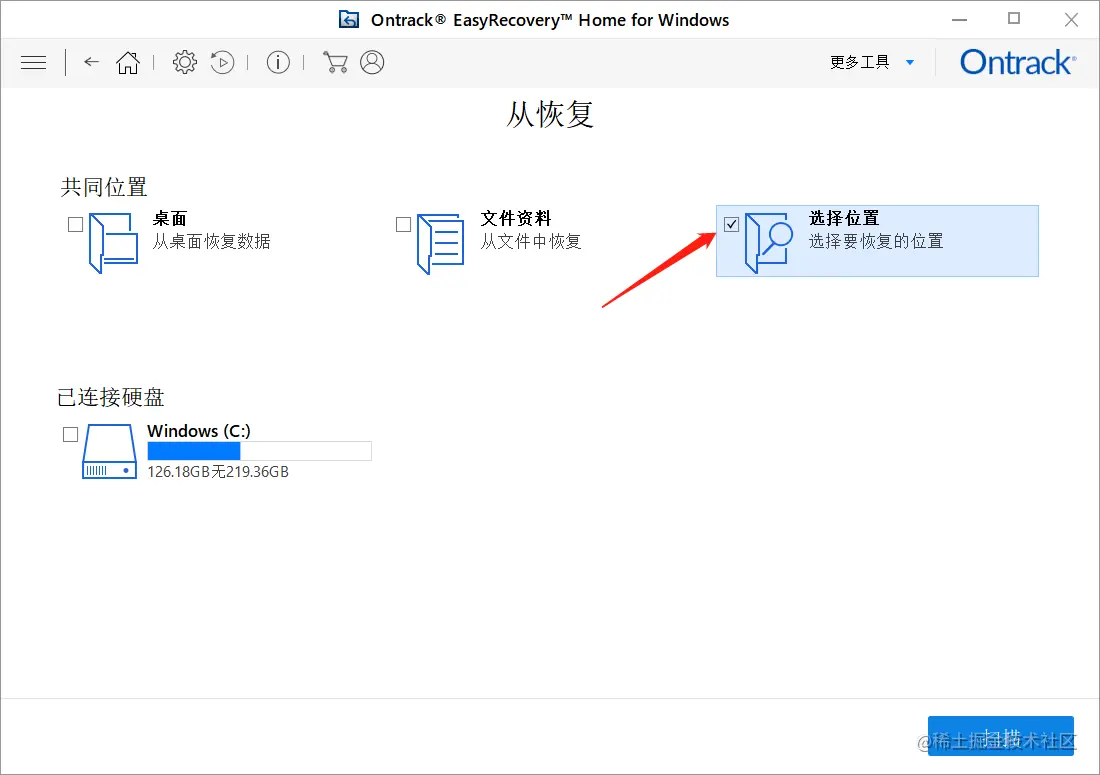Open the hamburger menu

[33, 62]
